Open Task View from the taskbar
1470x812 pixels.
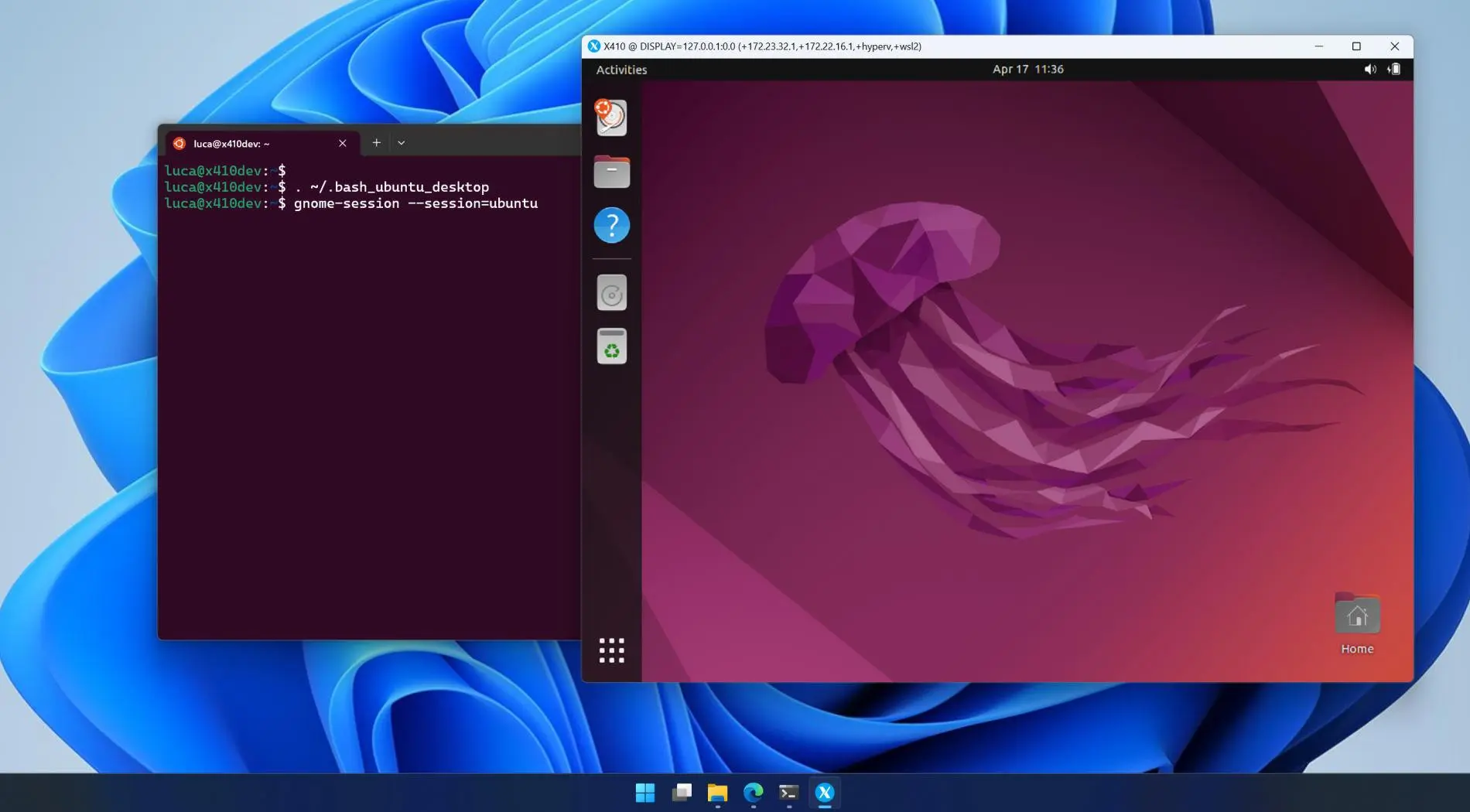coord(682,793)
